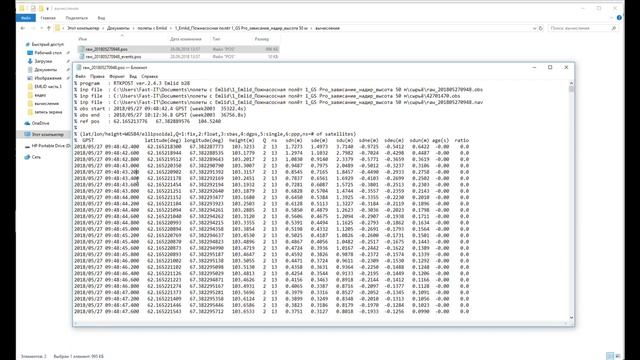The image size is (640, 360).
Task: Open Документы in sidebar
Action: 42,69
